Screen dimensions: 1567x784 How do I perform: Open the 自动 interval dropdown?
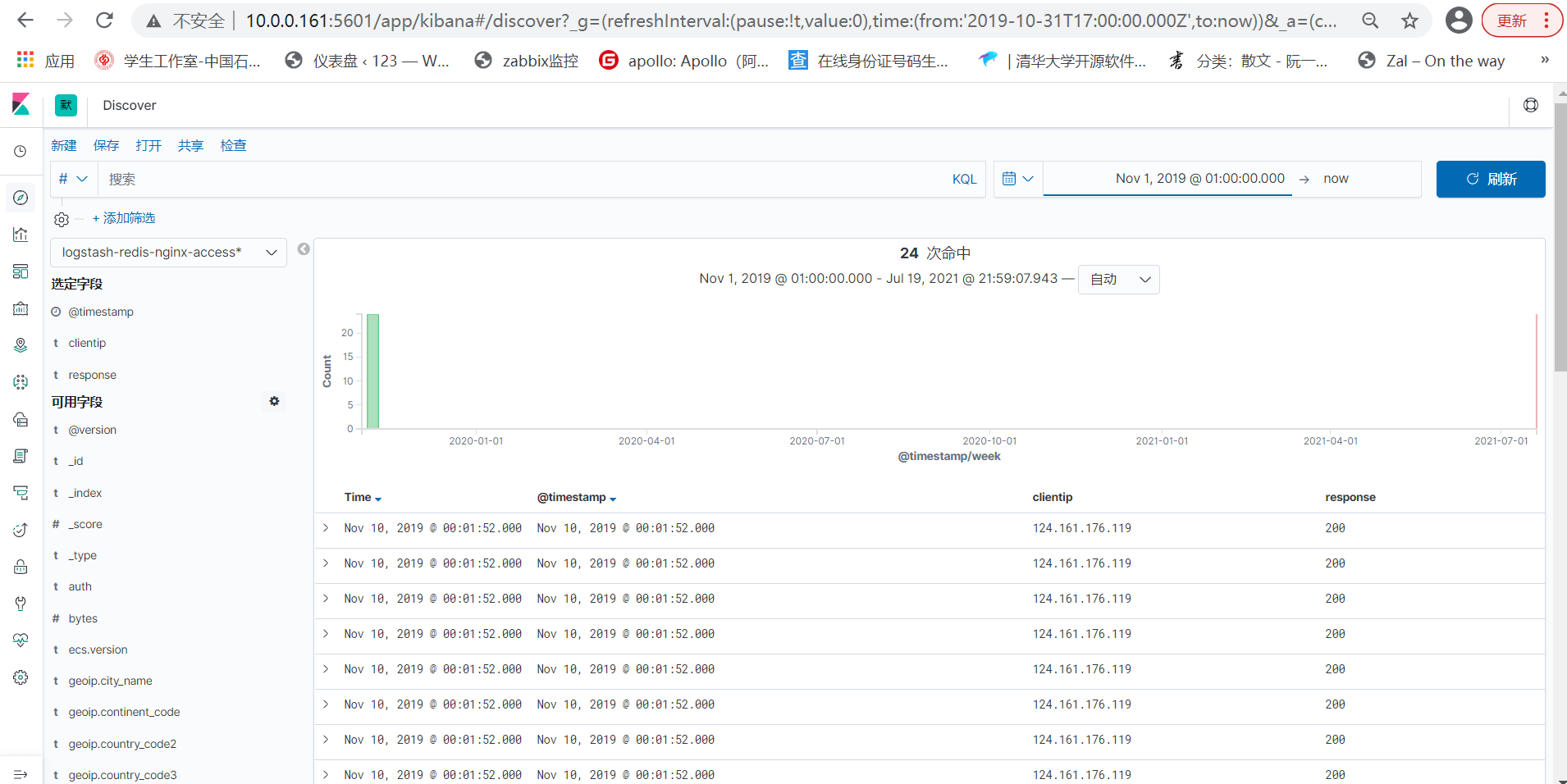pyautogui.click(x=1118, y=280)
